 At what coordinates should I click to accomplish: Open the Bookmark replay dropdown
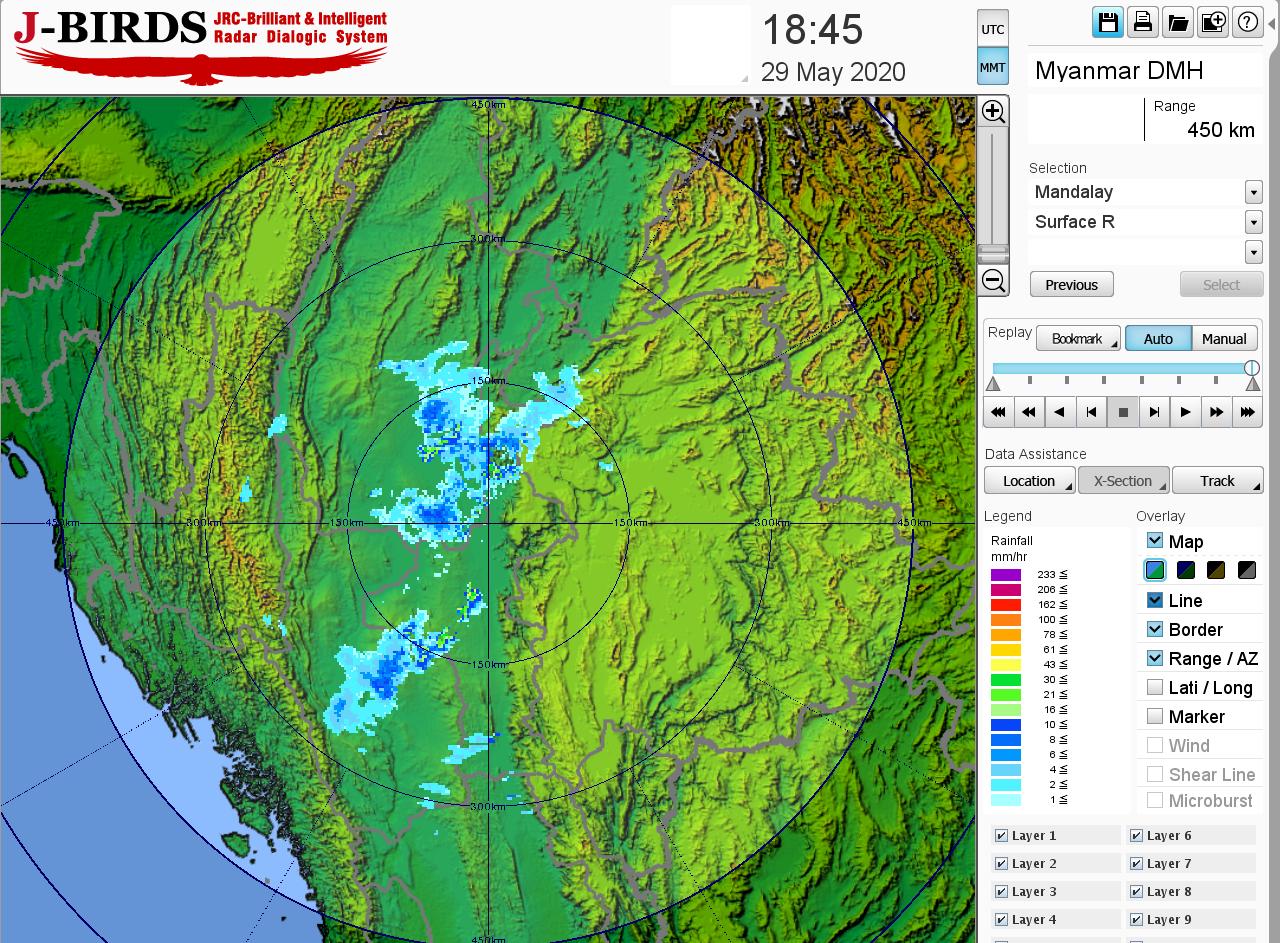coord(1078,339)
